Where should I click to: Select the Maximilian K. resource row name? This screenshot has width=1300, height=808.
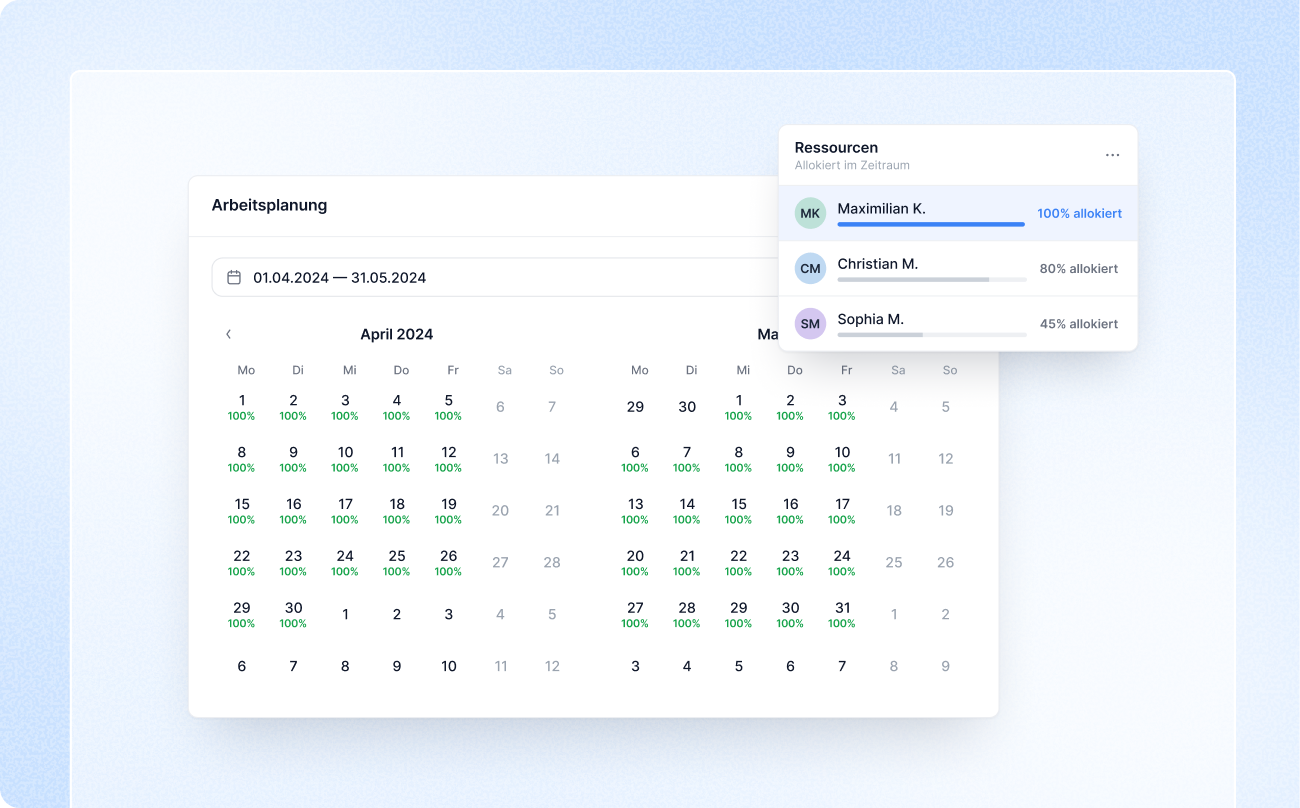point(881,208)
